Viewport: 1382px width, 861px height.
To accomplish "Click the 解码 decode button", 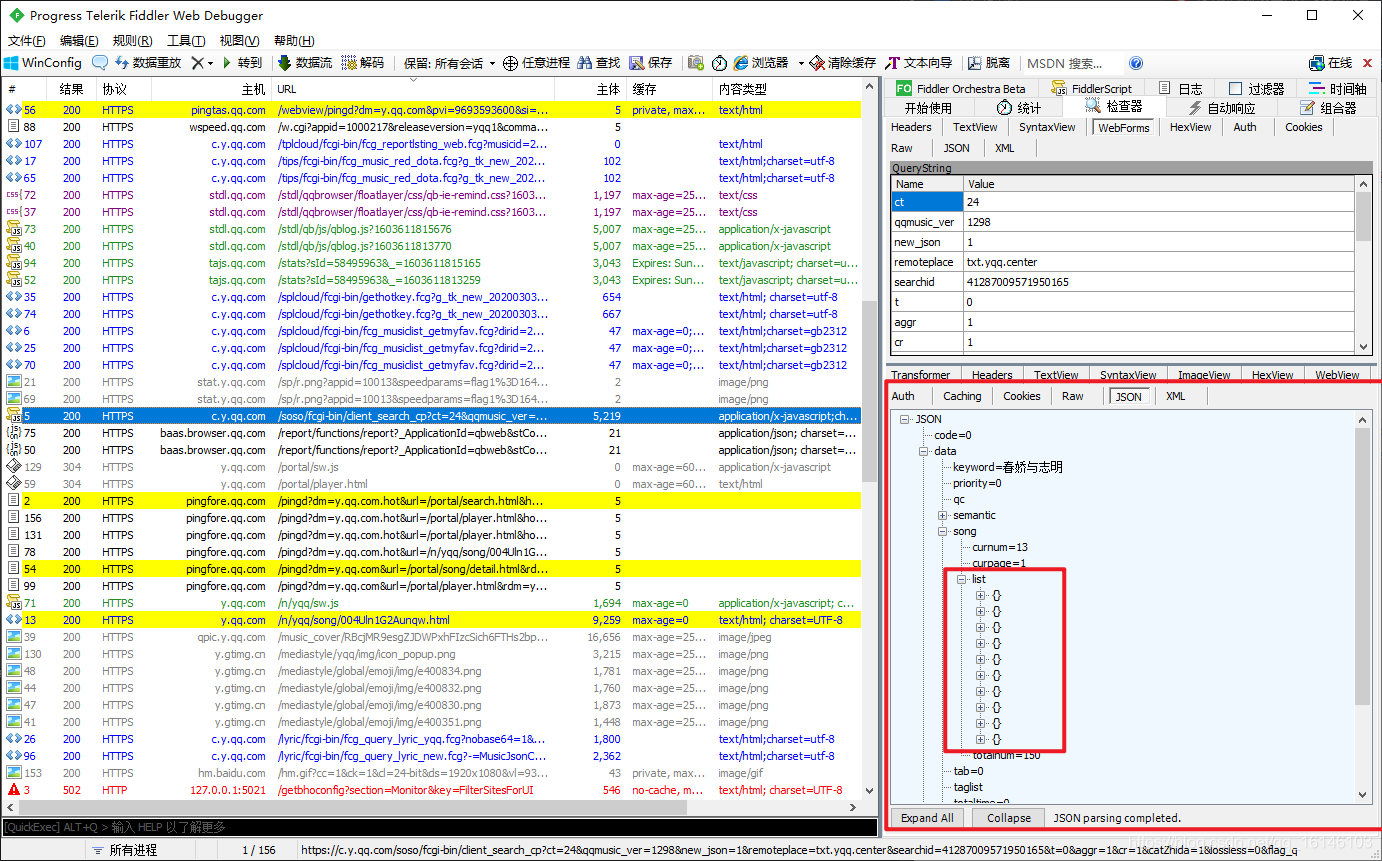I will [x=362, y=63].
